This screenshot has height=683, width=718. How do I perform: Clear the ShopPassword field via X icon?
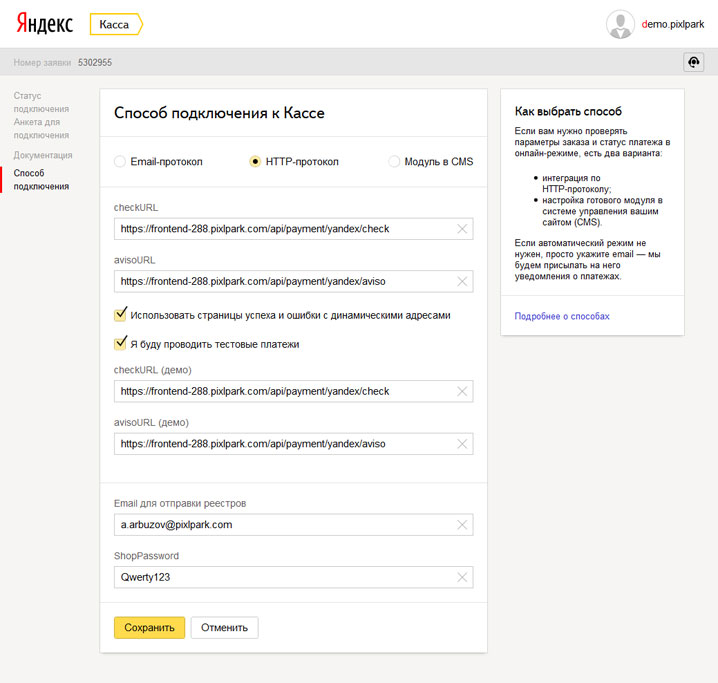(462, 578)
